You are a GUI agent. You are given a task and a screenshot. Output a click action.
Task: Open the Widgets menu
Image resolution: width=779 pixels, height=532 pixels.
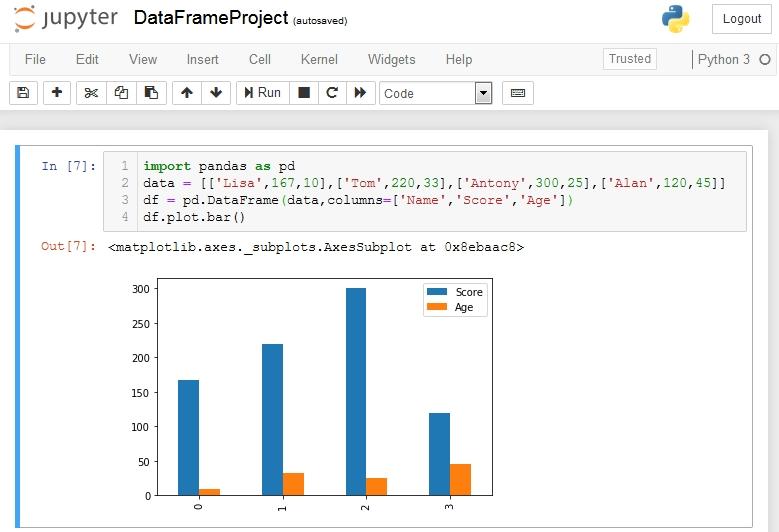391,59
